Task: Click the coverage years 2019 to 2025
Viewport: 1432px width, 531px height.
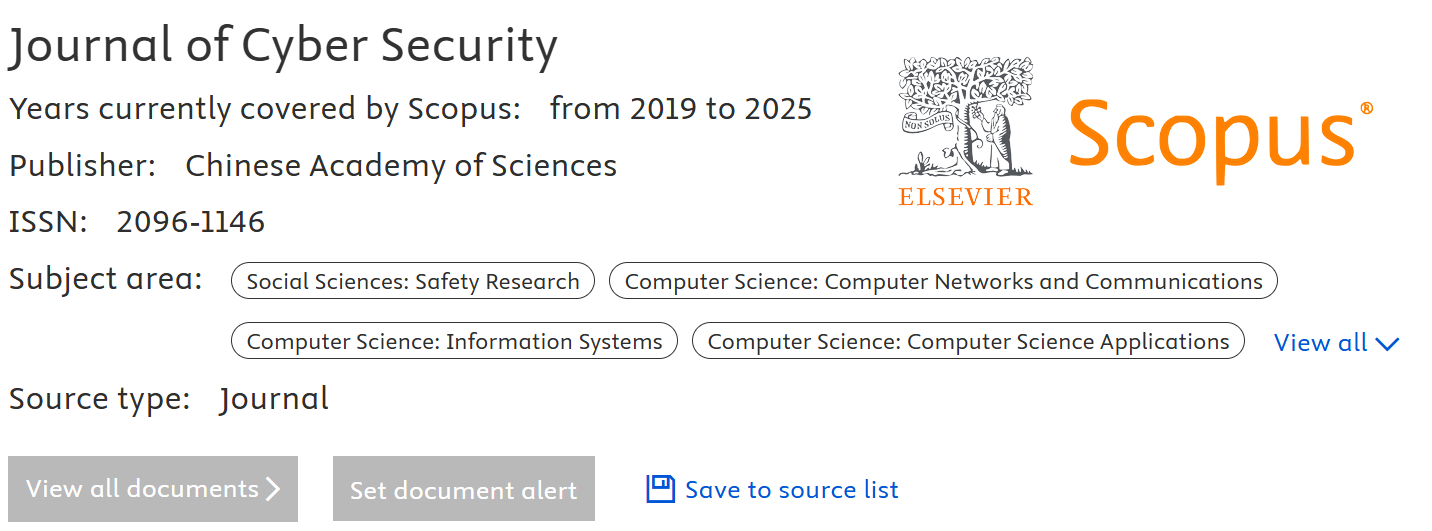Action: (681, 109)
